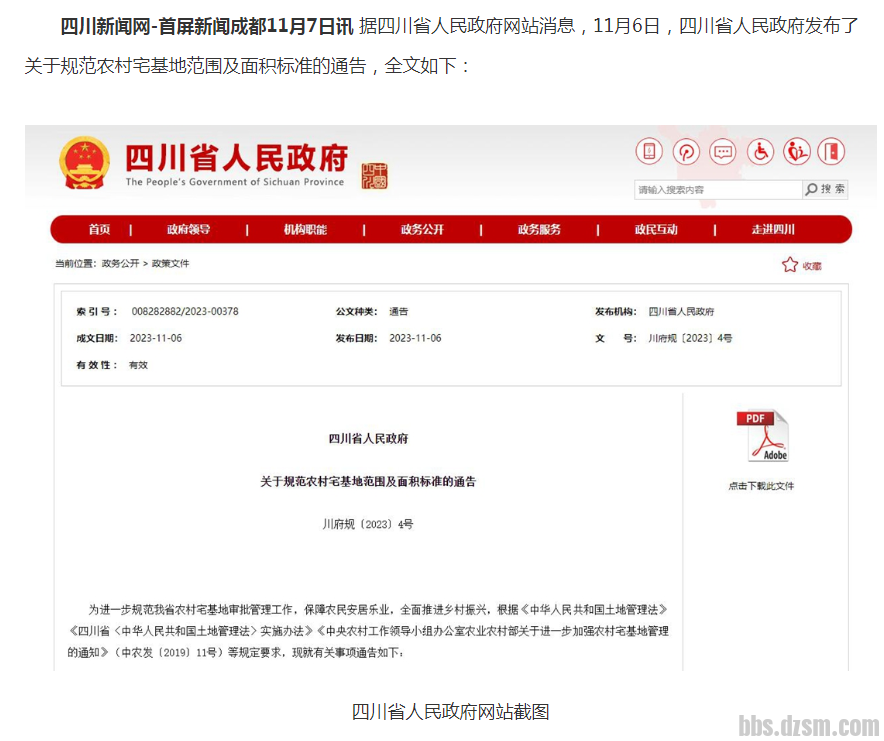Open the 政府领导 navigation menu item
The image size is (884, 741).
(188, 230)
